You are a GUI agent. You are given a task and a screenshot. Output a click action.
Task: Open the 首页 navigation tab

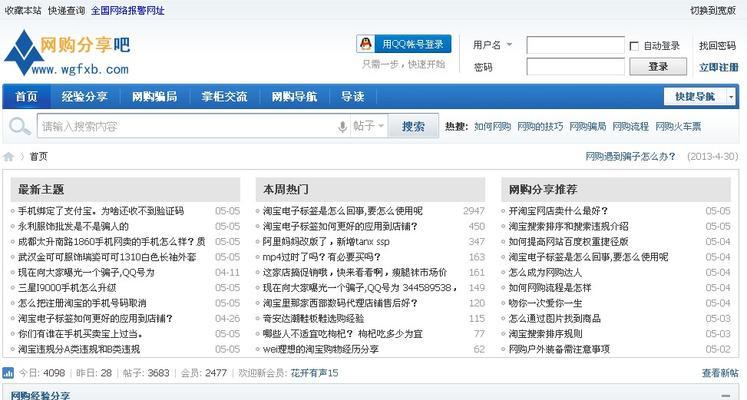pos(26,97)
